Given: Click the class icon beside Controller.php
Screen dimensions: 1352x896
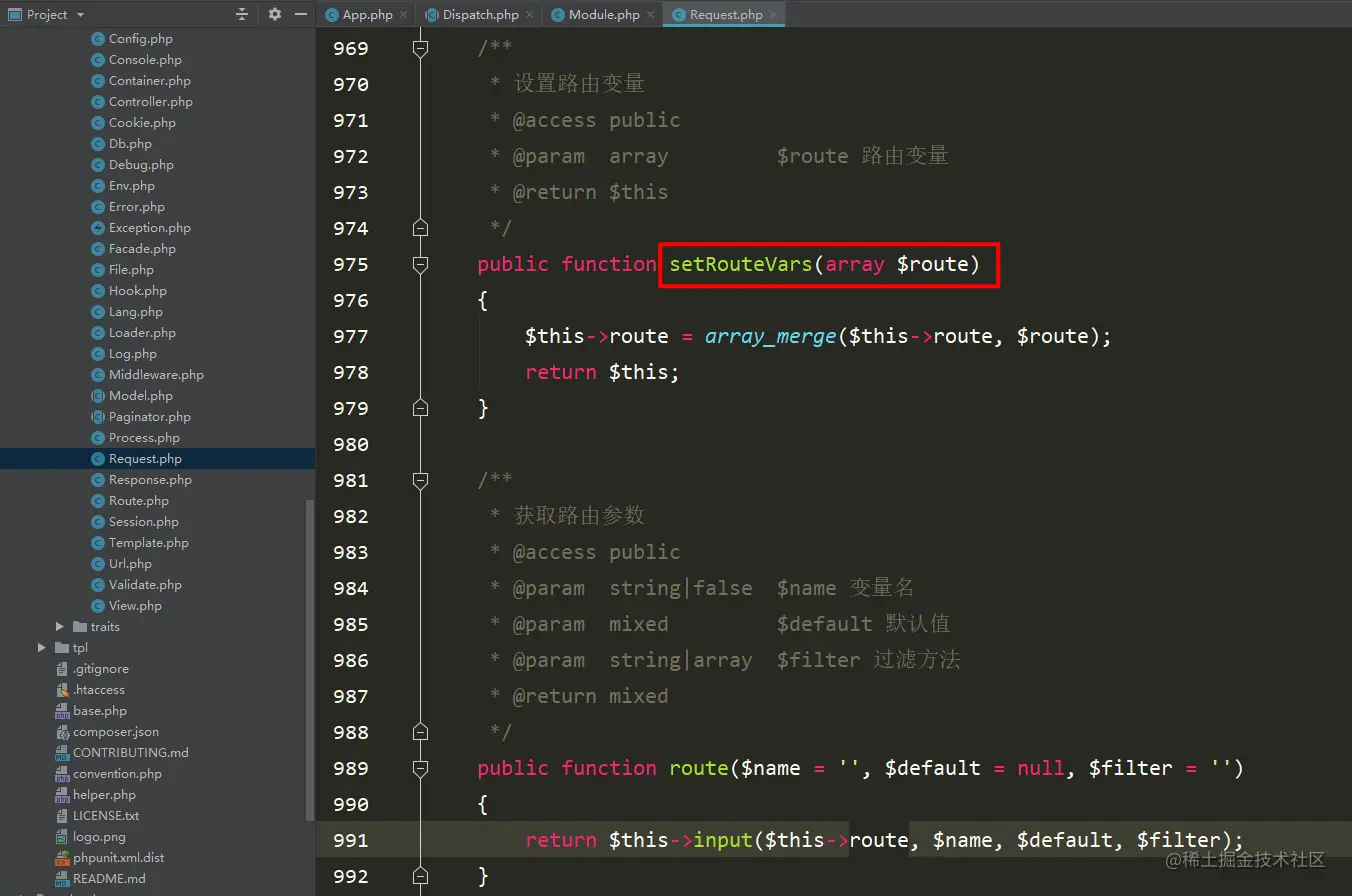Looking at the screenshot, I should 98,102.
